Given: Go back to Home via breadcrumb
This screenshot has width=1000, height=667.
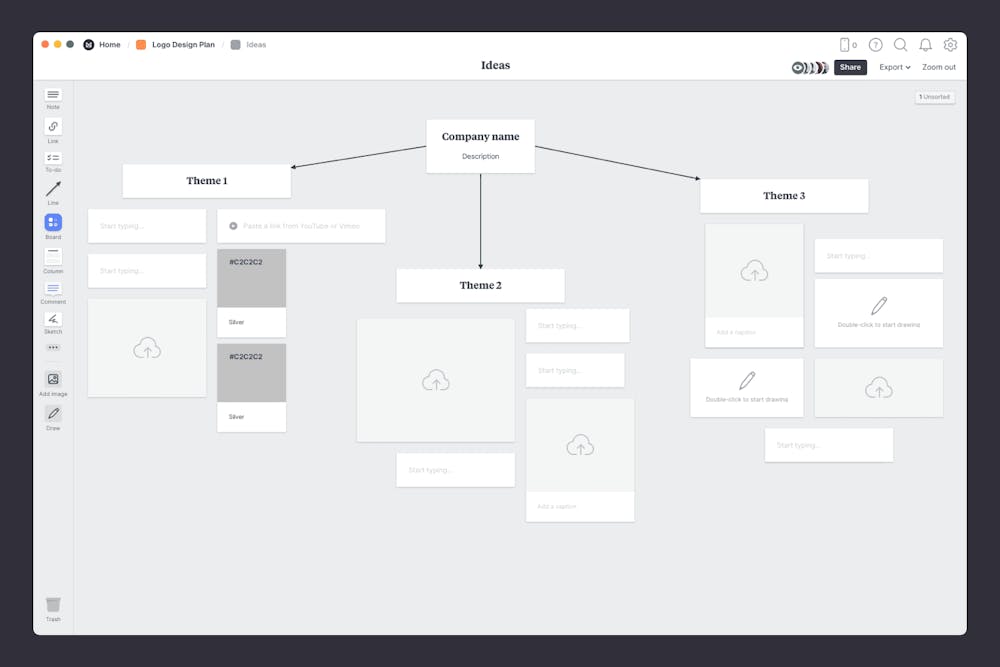Looking at the screenshot, I should tap(110, 44).
